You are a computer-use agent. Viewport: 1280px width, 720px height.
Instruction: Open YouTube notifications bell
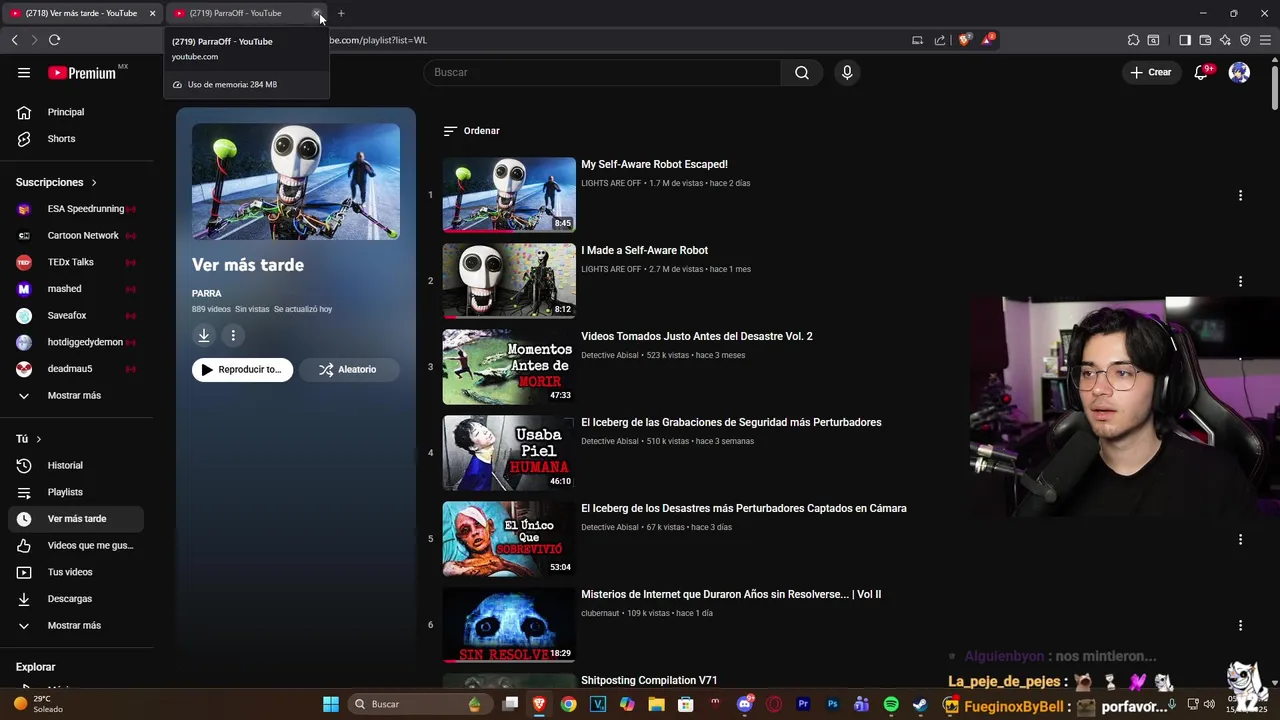(x=1201, y=72)
